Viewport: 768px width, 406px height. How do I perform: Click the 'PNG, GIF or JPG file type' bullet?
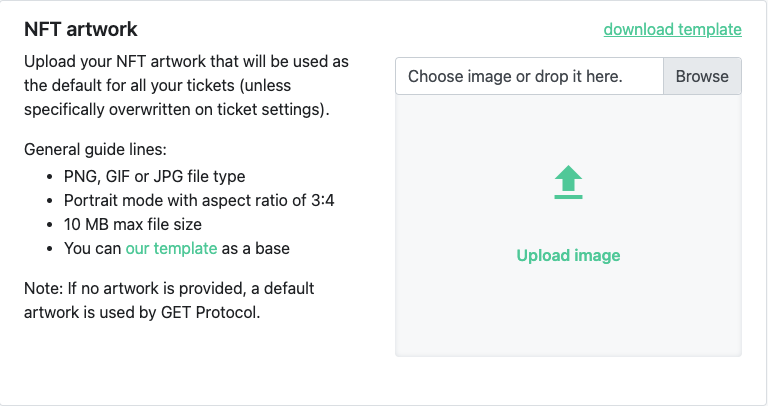click(154, 176)
